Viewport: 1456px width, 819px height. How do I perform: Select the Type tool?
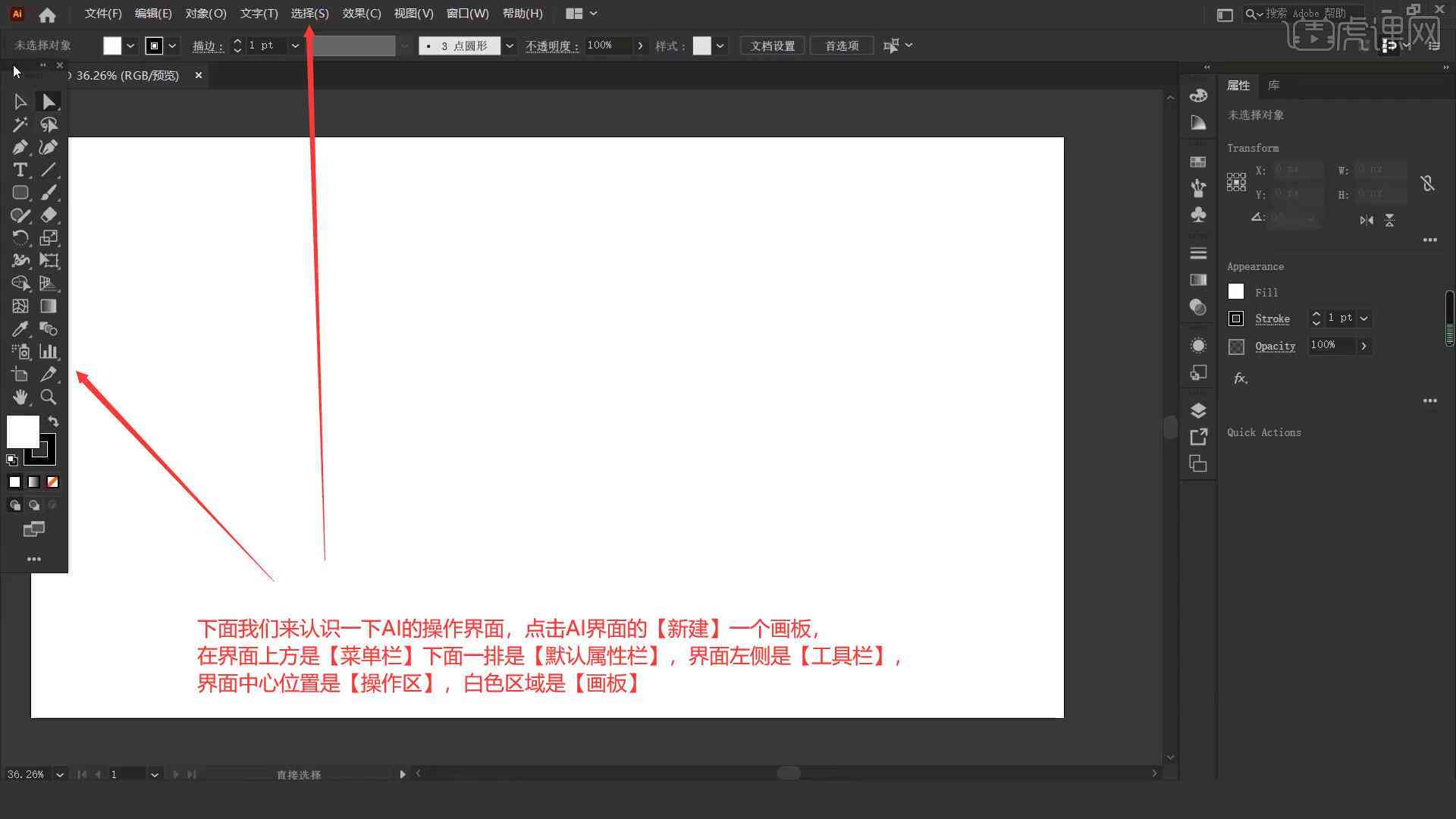point(19,169)
